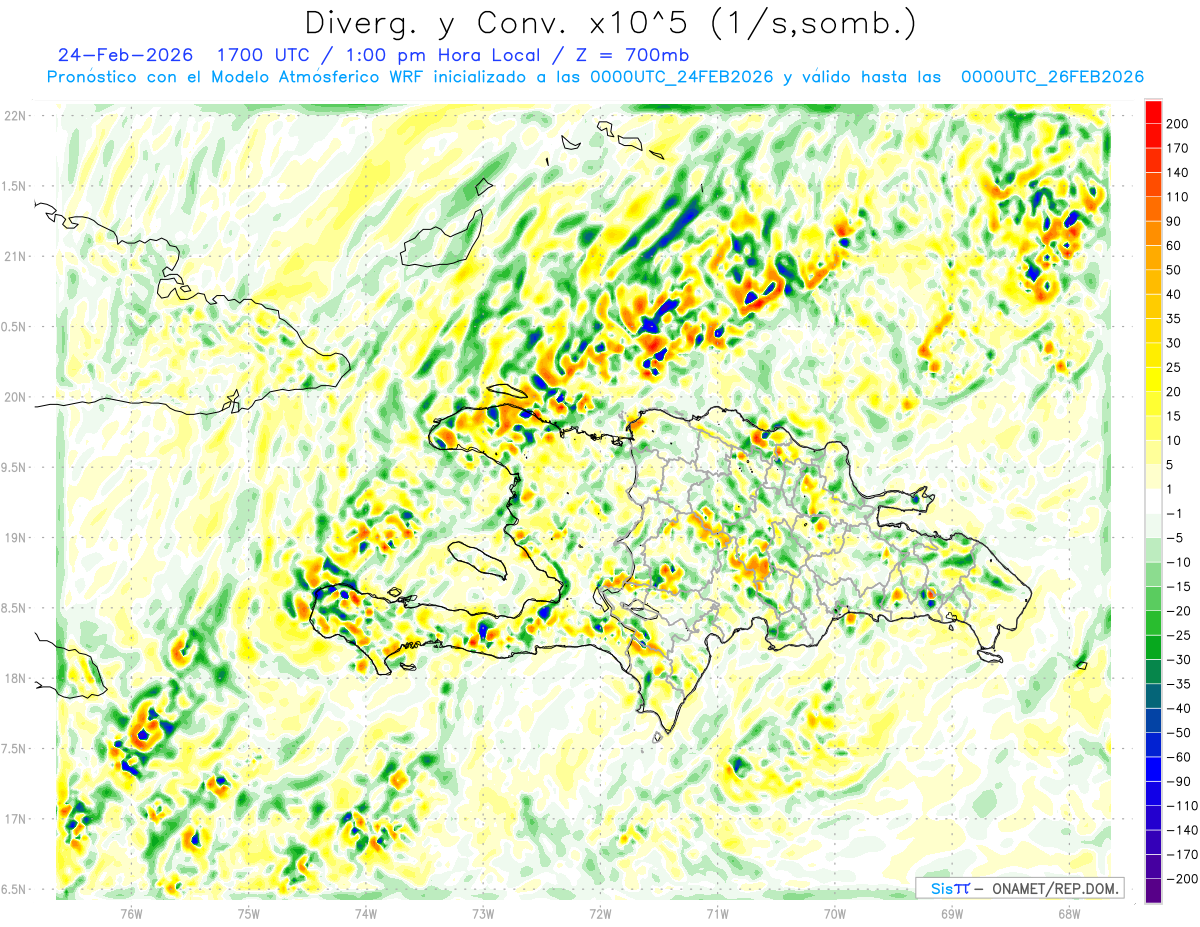Click the '17N' latitude label

pos(17,819)
